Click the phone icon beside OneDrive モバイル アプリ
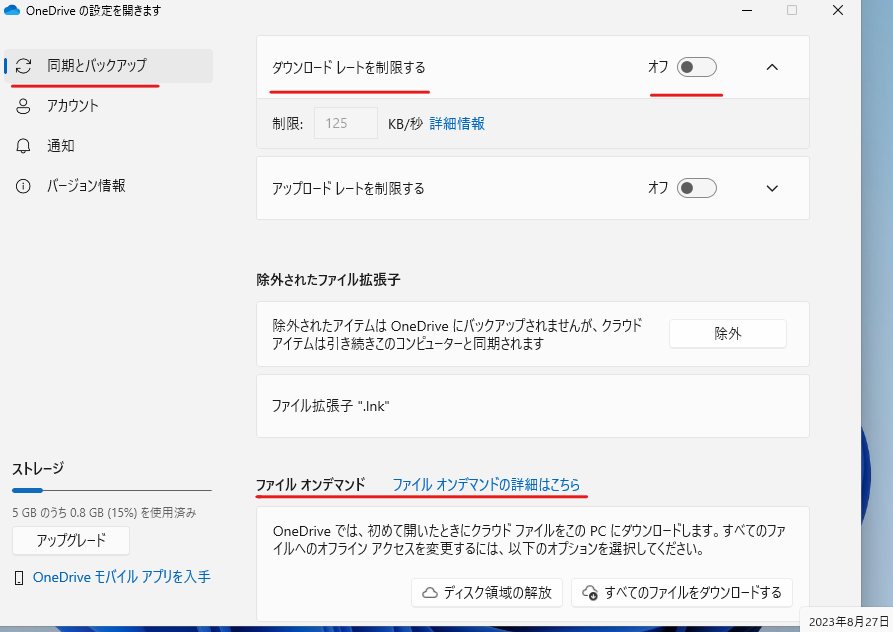 [19, 578]
